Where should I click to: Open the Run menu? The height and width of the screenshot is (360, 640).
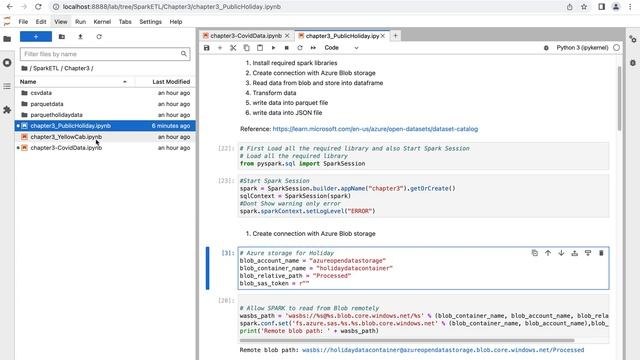coord(80,22)
